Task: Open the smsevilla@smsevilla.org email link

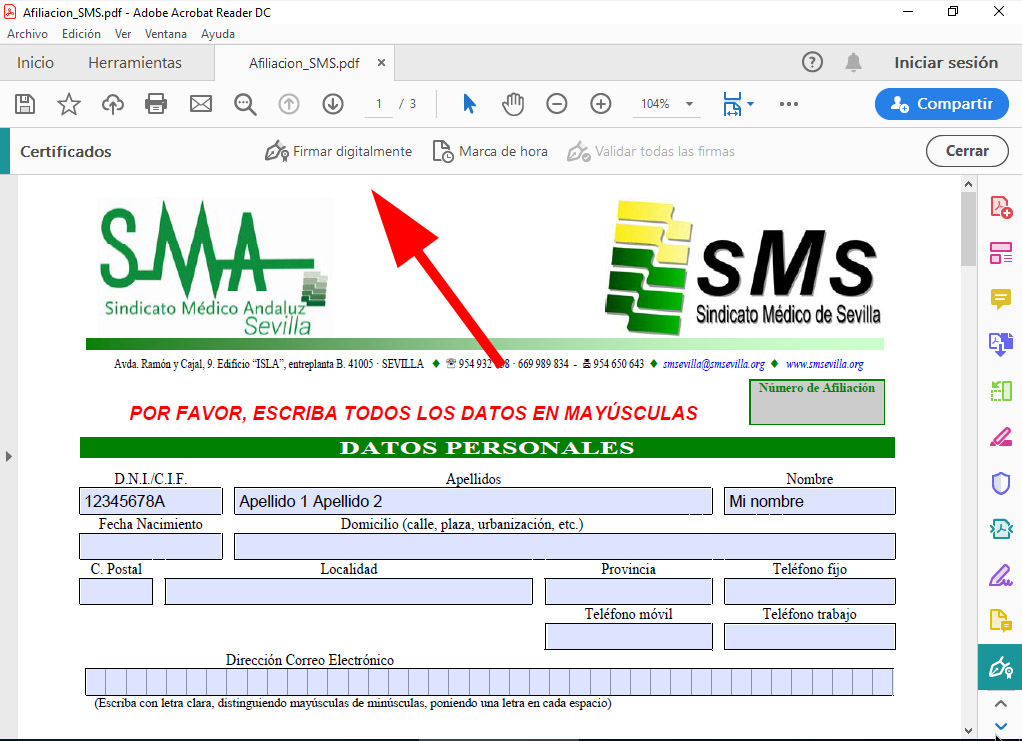Action: click(x=714, y=364)
